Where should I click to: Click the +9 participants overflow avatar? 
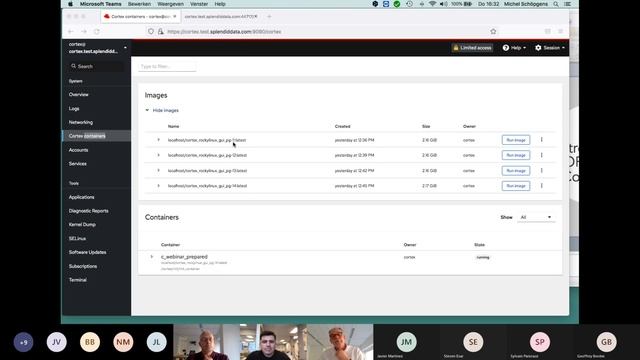(x=23, y=342)
